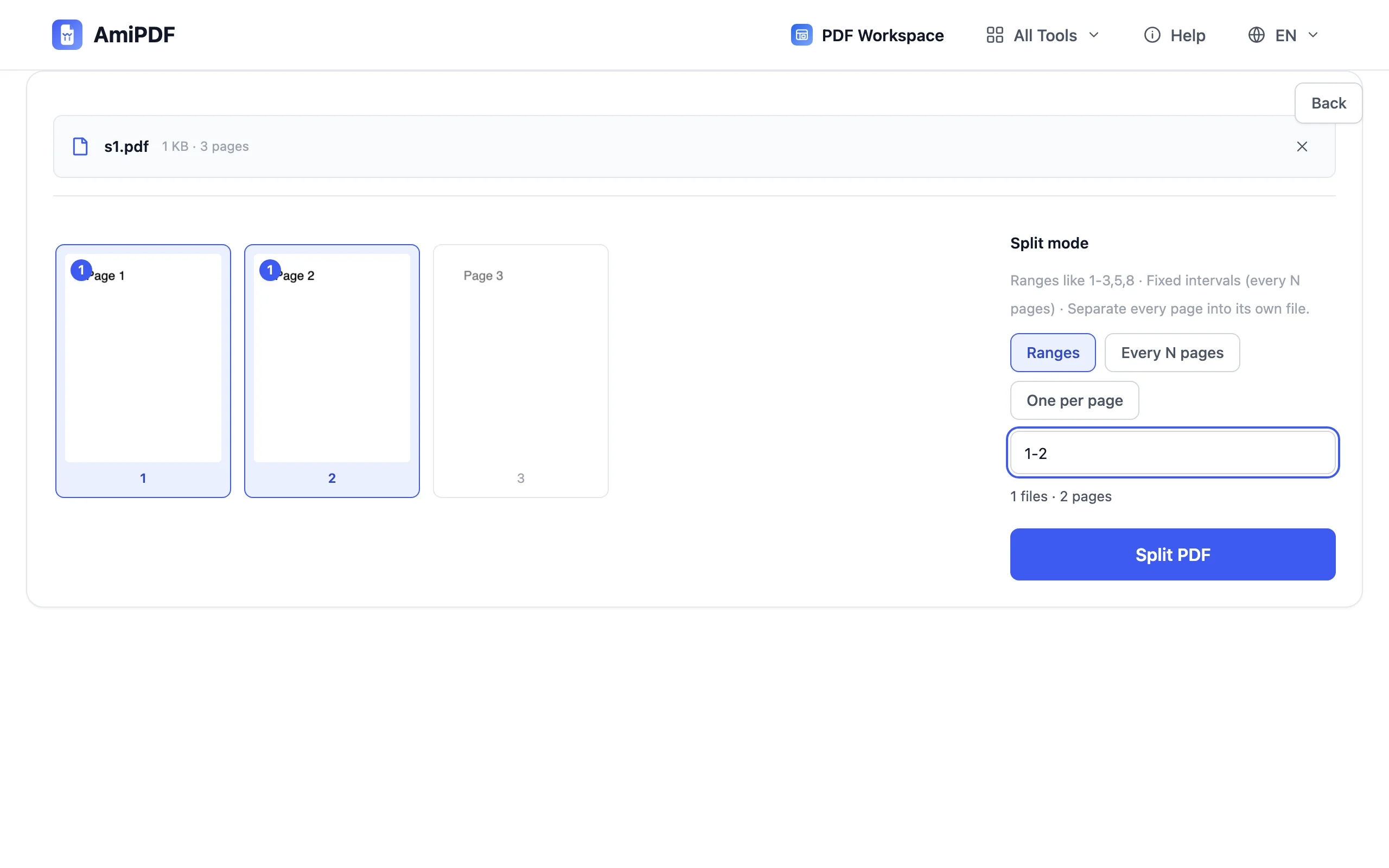Open the AmiPDF home title link
Viewport: 1389px width, 868px height.
(x=133, y=34)
